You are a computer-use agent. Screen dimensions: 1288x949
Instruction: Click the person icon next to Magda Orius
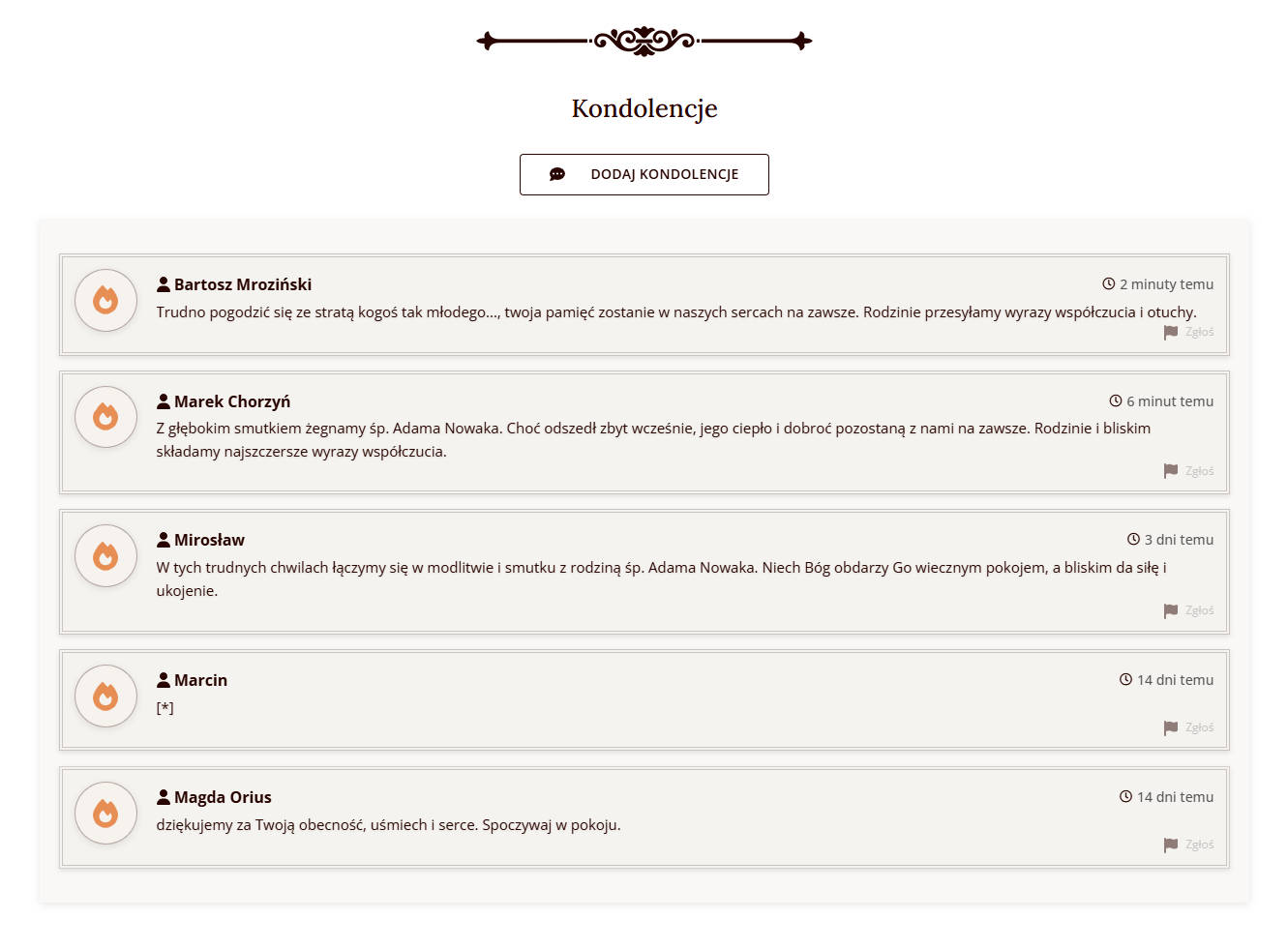pyautogui.click(x=164, y=797)
